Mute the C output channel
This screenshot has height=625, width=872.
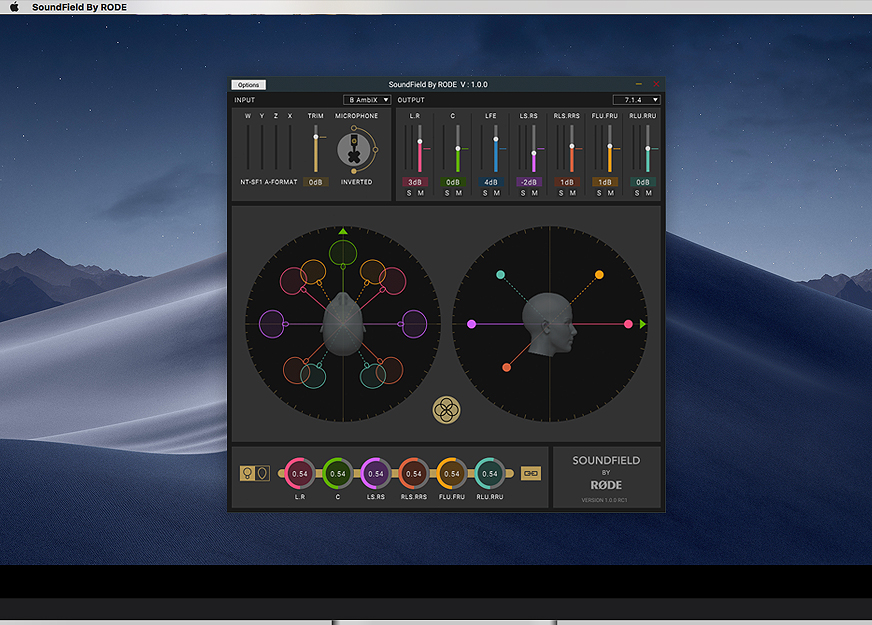459,193
